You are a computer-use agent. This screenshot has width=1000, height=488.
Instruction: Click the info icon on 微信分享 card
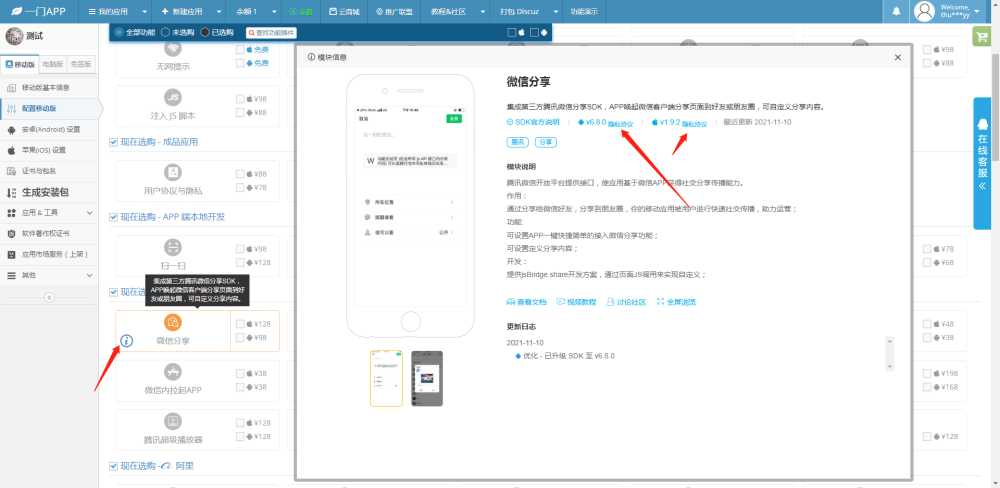(x=126, y=341)
